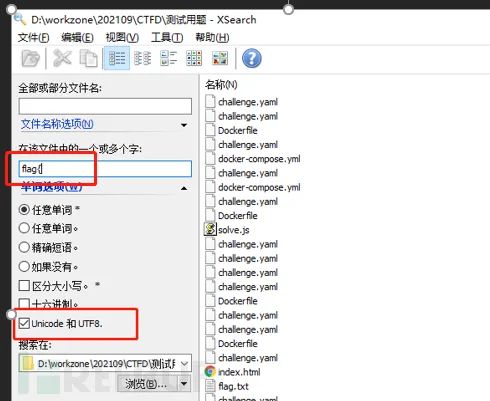Select the 精确短语 radio button
Image resolution: width=490 pixels, height=401 pixels.
click(24, 247)
